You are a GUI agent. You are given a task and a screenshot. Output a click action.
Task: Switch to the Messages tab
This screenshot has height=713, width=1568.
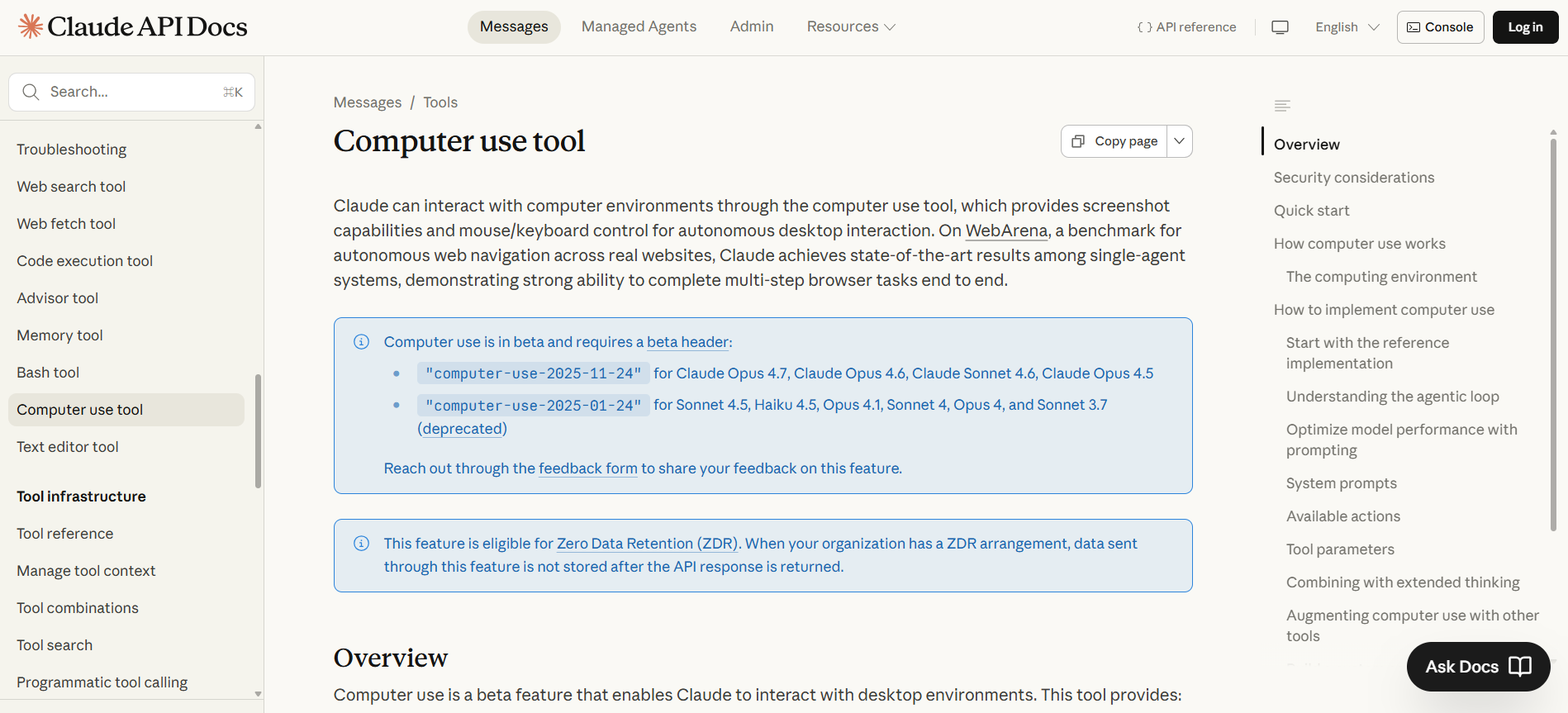point(514,26)
